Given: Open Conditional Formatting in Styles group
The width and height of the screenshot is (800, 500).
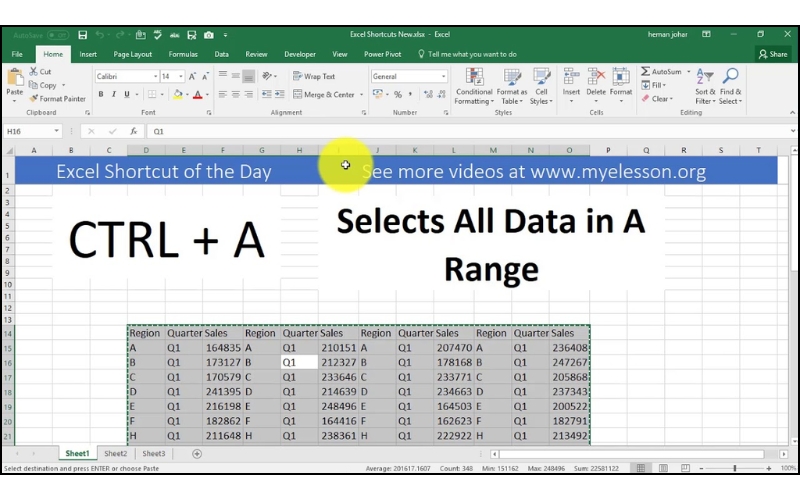Looking at the screenshot, I should 473,86.
